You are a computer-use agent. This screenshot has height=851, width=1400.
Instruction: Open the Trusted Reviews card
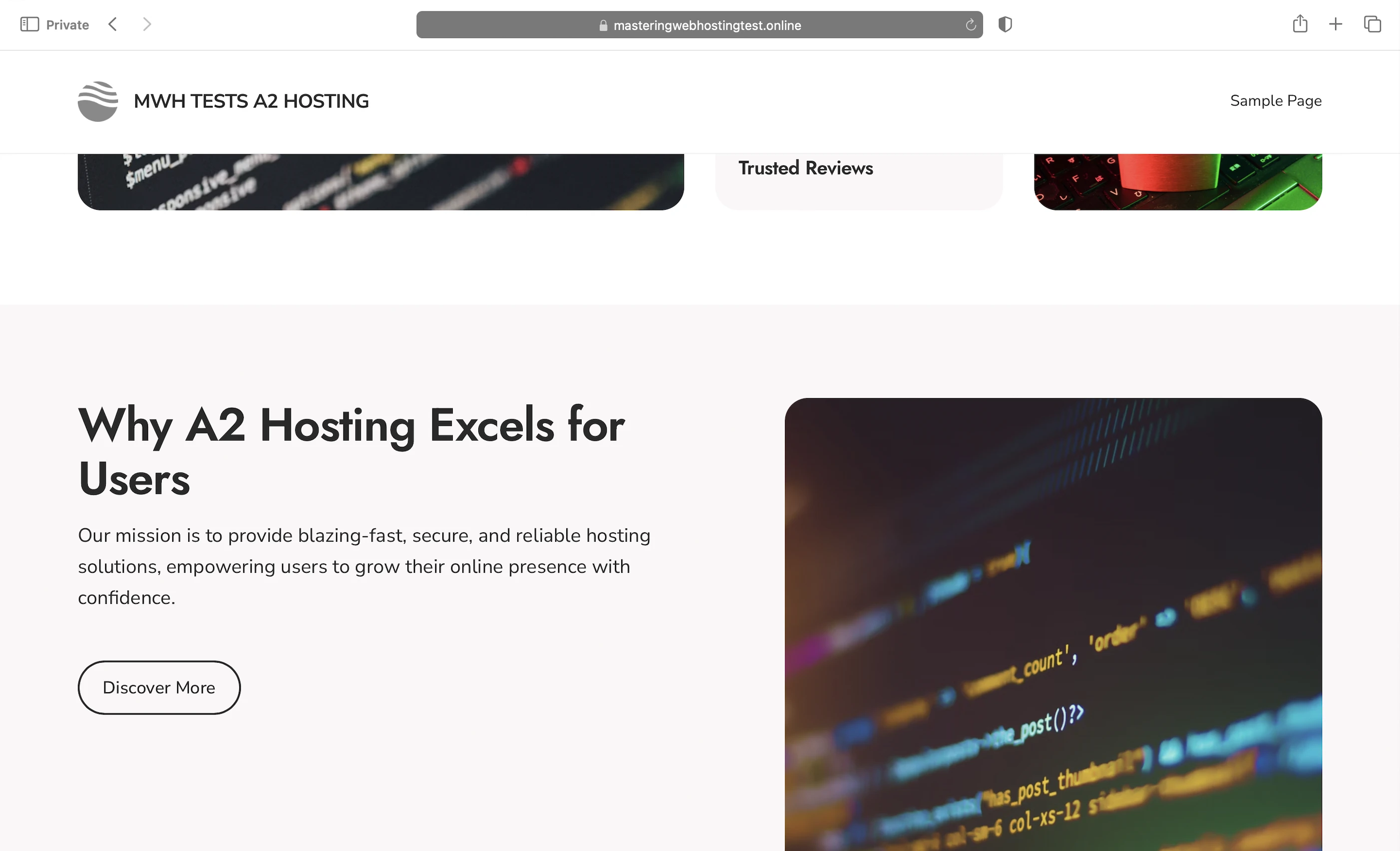pyautogui.click(x=805, y=168)
